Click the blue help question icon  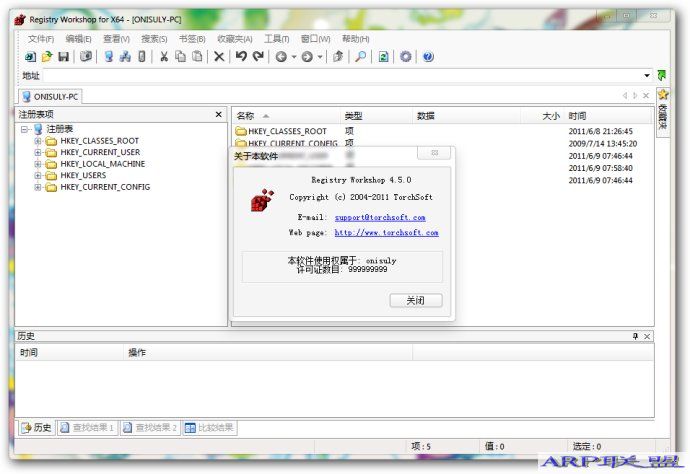(x=428, y=56)
